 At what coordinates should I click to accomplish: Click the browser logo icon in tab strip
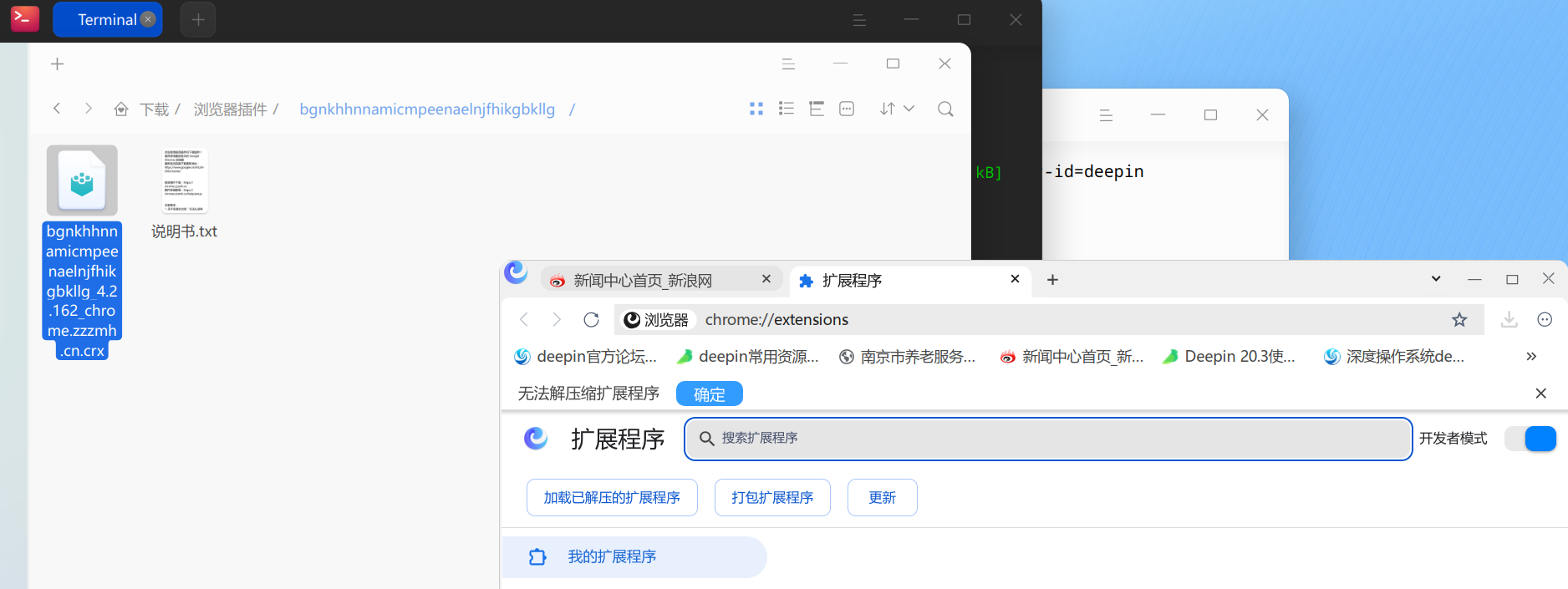pos(516,272)
